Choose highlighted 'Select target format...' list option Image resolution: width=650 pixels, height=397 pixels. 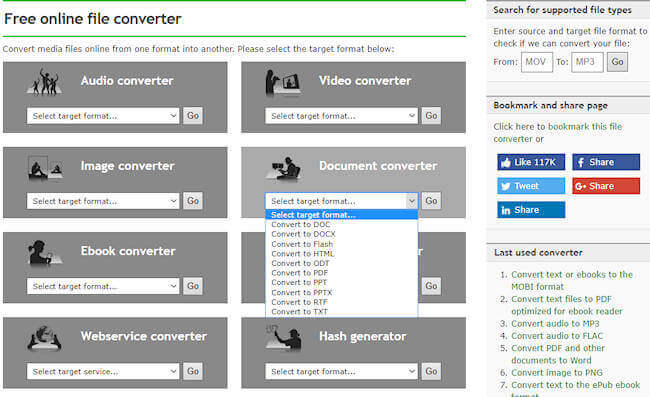pos(341,215)
